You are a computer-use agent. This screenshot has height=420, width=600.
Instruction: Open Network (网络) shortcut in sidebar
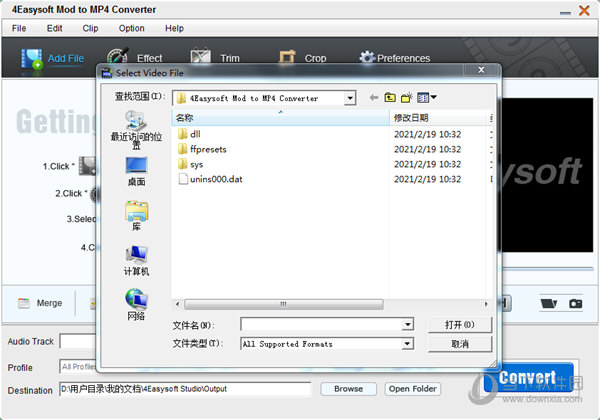point(136,304)
